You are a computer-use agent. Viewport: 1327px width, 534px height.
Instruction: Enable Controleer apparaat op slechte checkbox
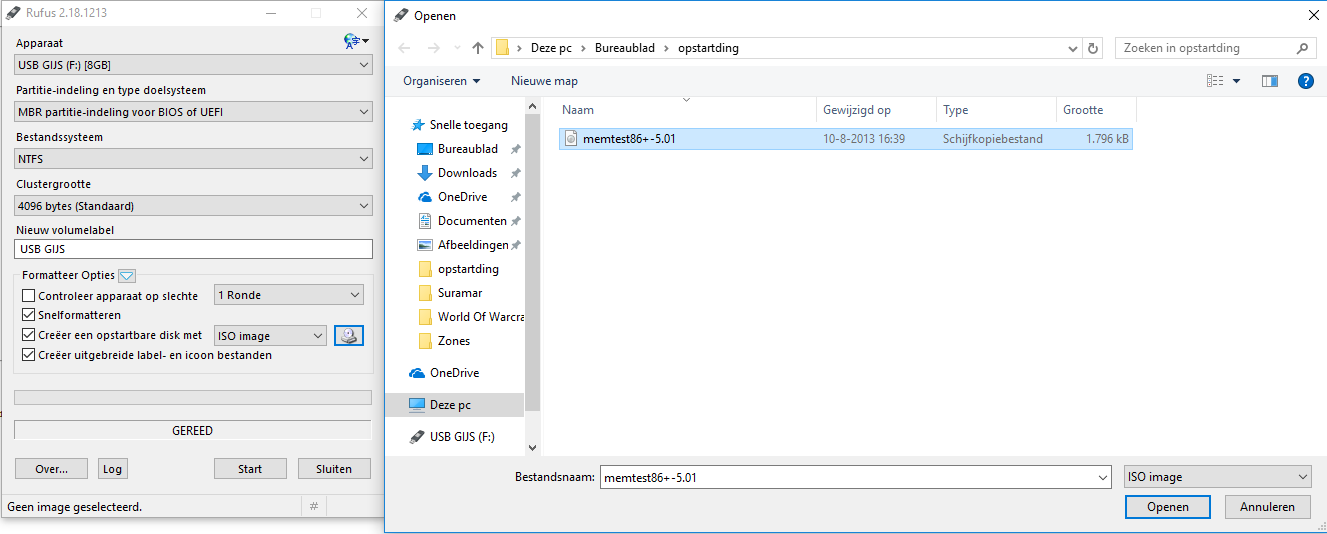pyautogui.click(x=29, y=296)
